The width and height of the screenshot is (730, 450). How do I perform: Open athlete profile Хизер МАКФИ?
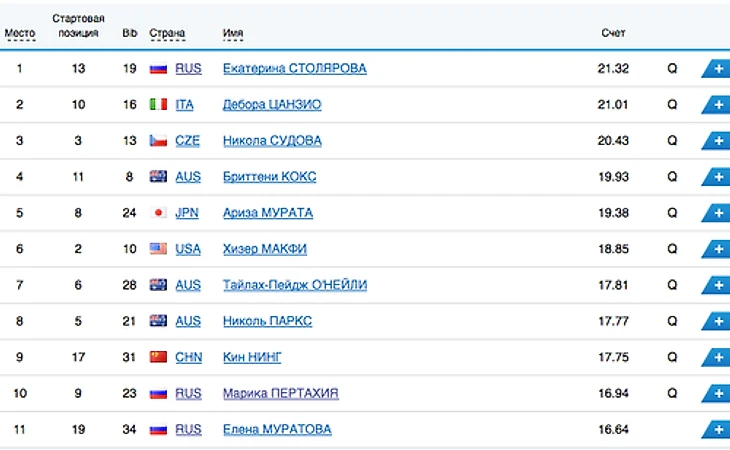point(266,249)
